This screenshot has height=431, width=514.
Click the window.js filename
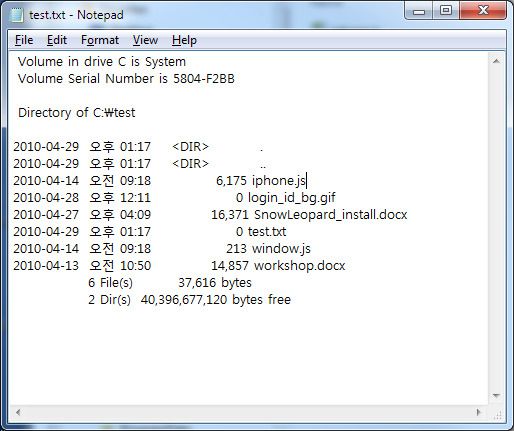[282, 249]
